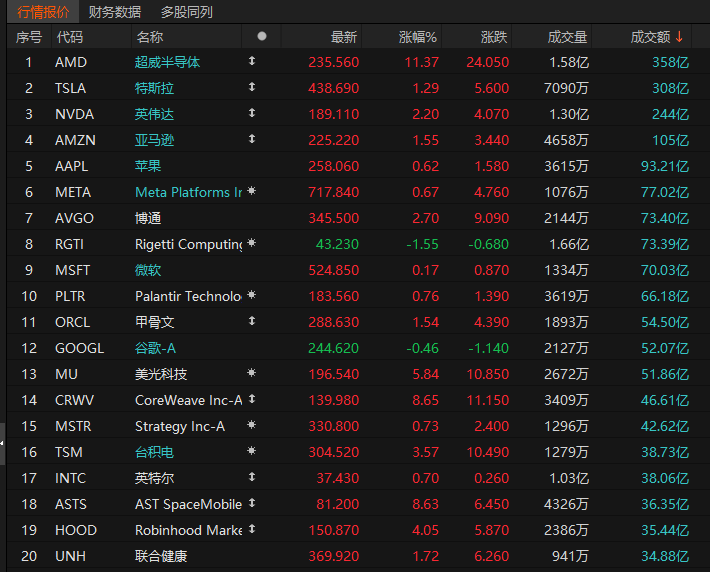Sort by the 成交量 column header
Screen dimensions: 710x572
567,37
